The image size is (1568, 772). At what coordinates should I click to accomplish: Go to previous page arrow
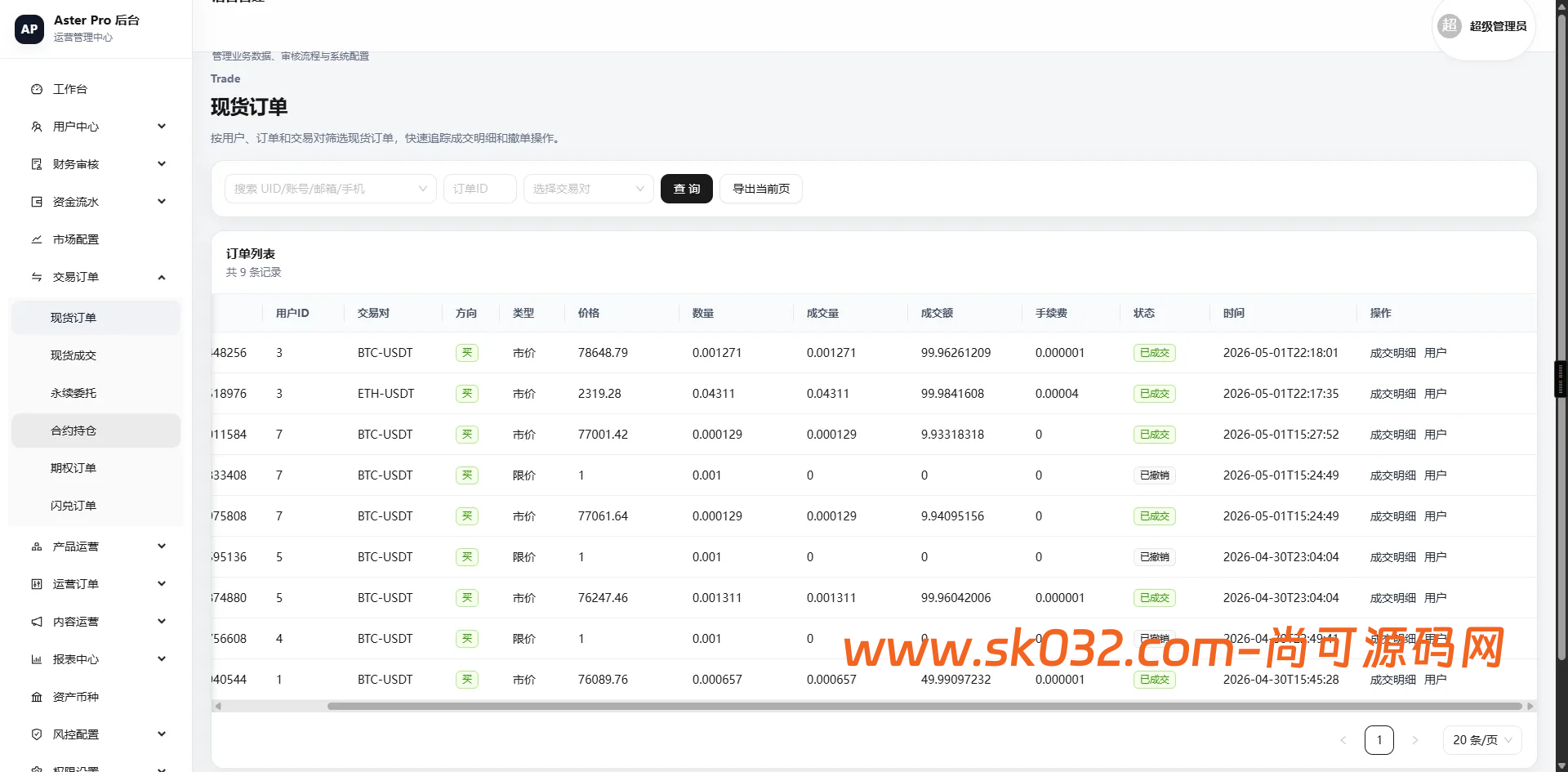tap(1343, 740)
